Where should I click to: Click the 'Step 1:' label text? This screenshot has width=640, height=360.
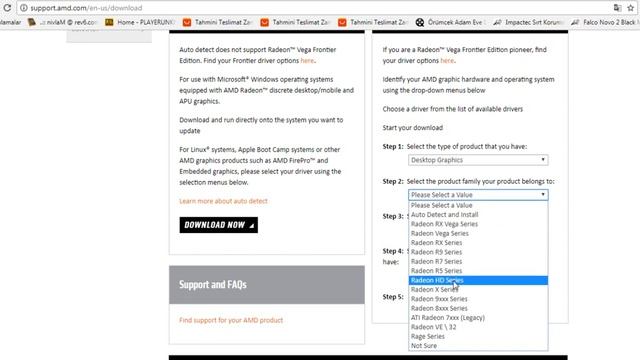pos(393,147)
